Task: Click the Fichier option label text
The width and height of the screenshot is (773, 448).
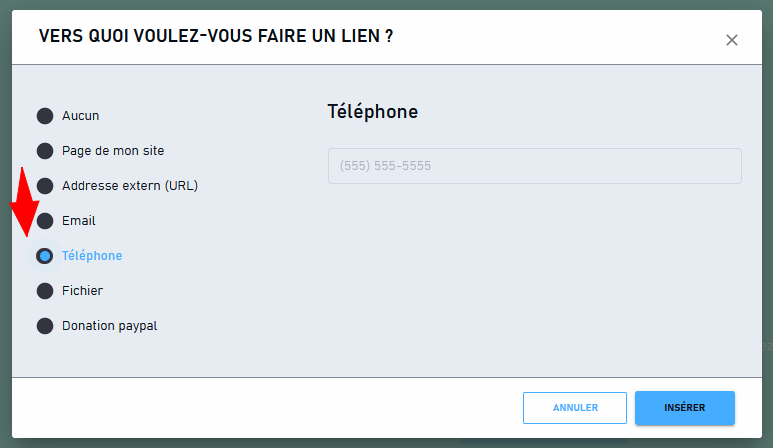Action: pyautogui.click(x=82, y=291)
